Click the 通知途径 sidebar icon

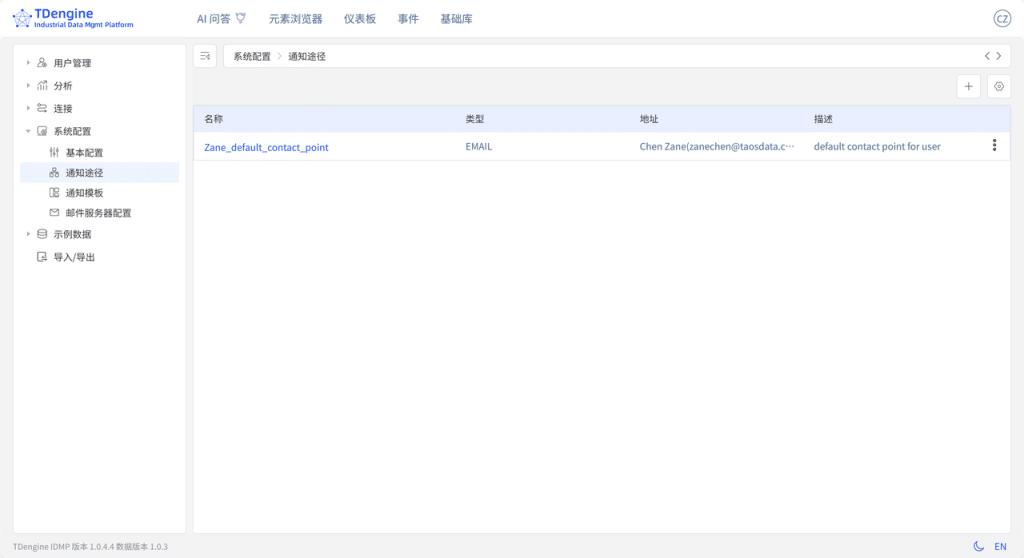54,172
